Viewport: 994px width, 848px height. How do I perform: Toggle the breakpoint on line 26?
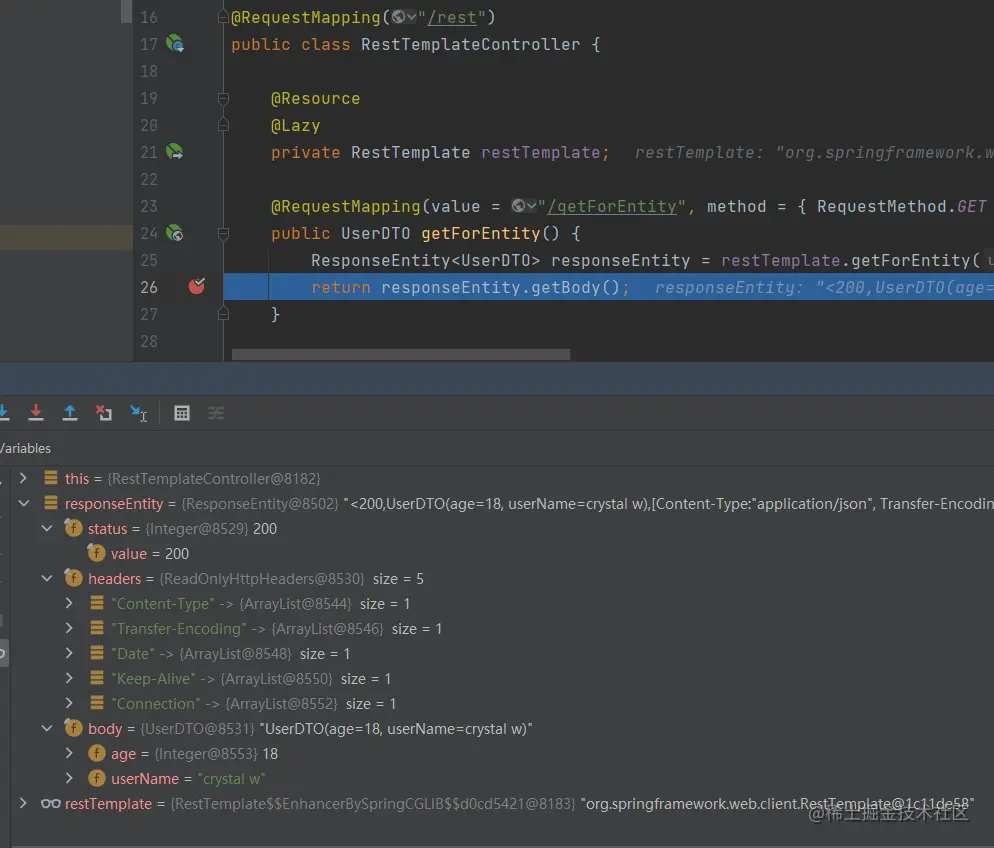(x=197, y=287)
